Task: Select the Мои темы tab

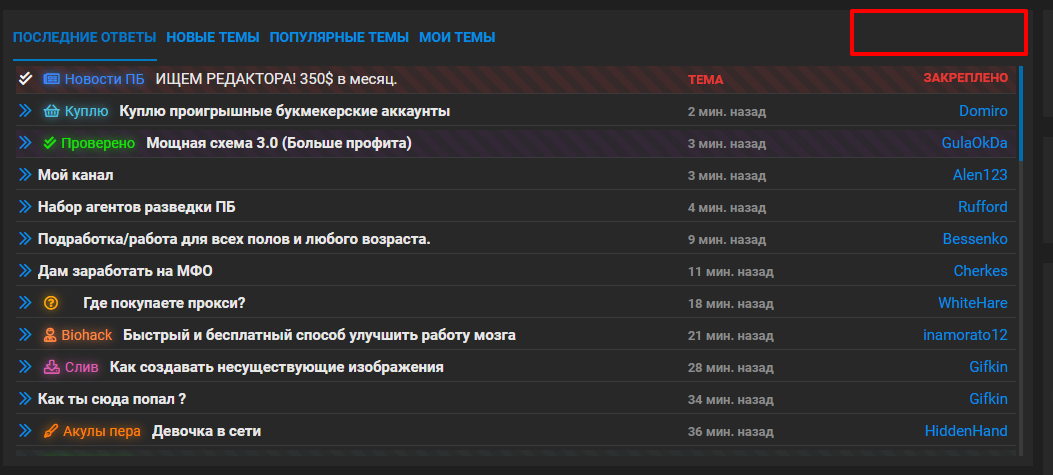Action: (457, 38)
